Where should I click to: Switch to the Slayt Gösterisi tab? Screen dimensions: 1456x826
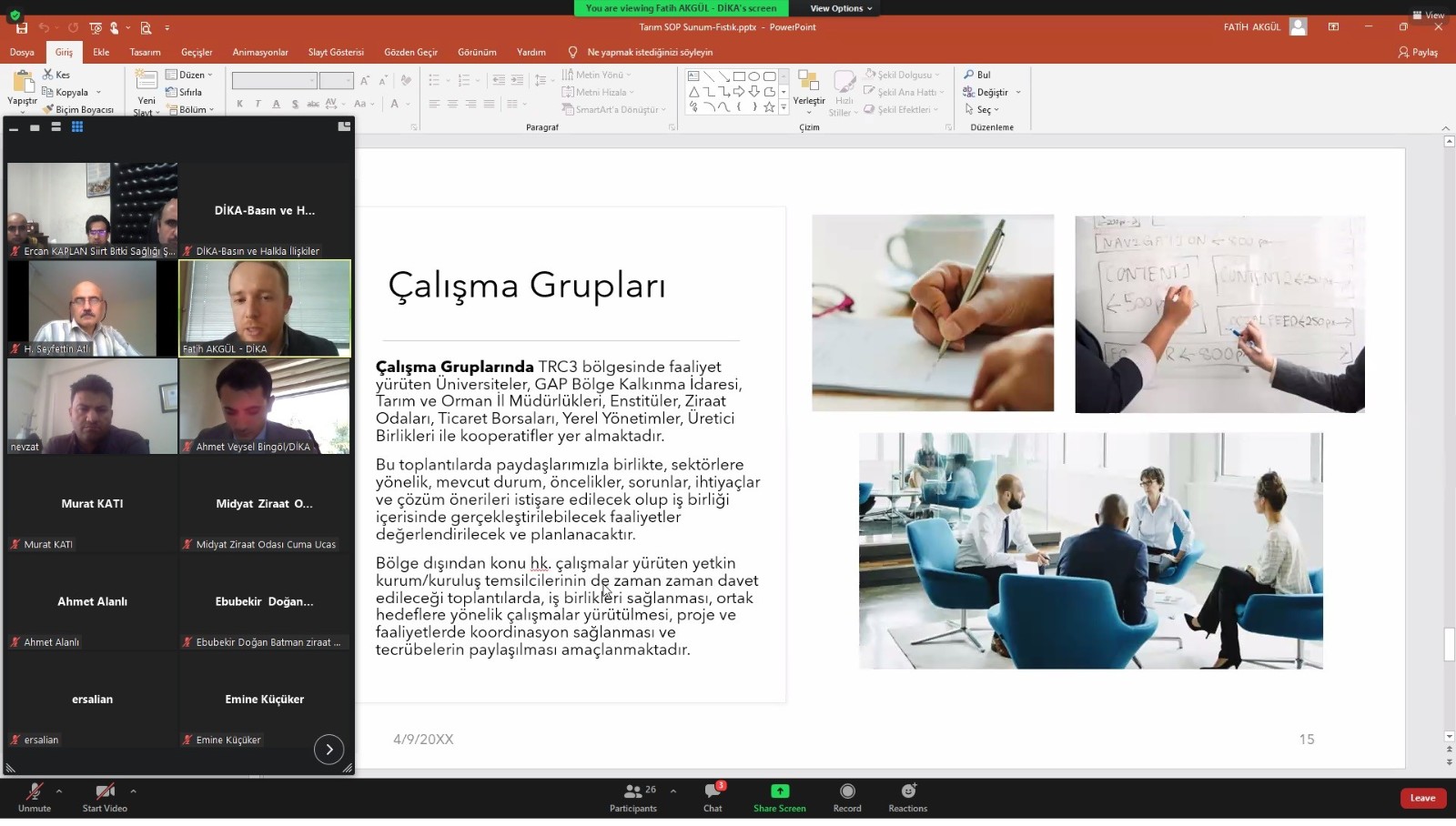coord(336,52)
